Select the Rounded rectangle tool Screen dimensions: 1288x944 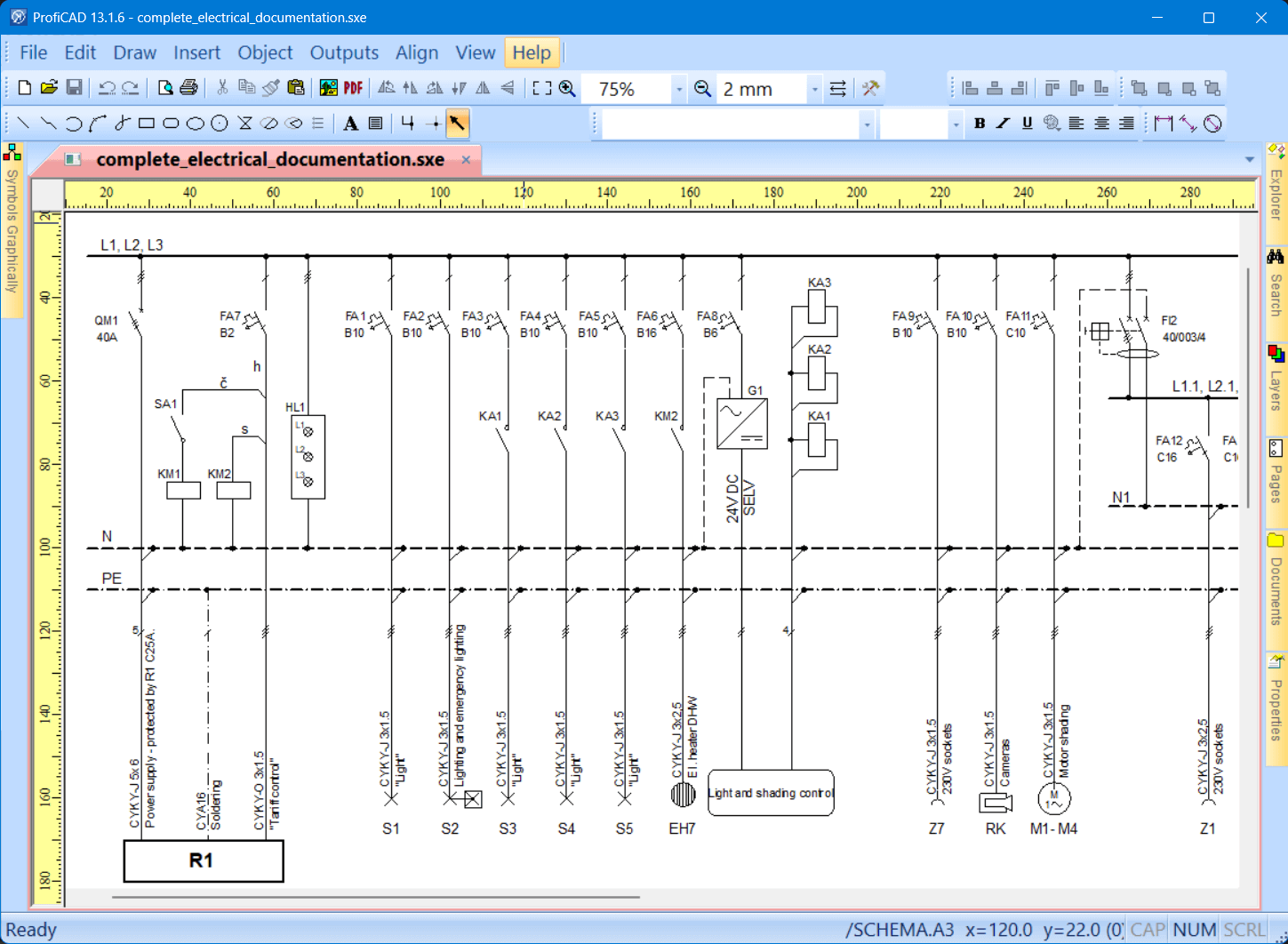click(171, 124)
